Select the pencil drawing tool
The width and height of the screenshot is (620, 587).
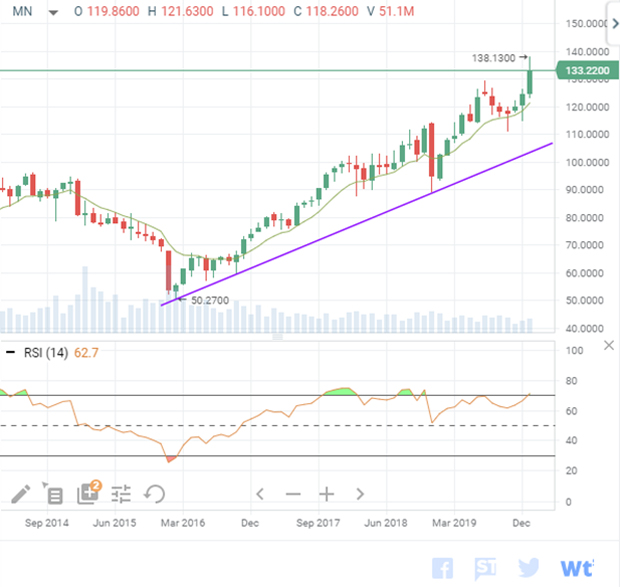click(21, 494)
